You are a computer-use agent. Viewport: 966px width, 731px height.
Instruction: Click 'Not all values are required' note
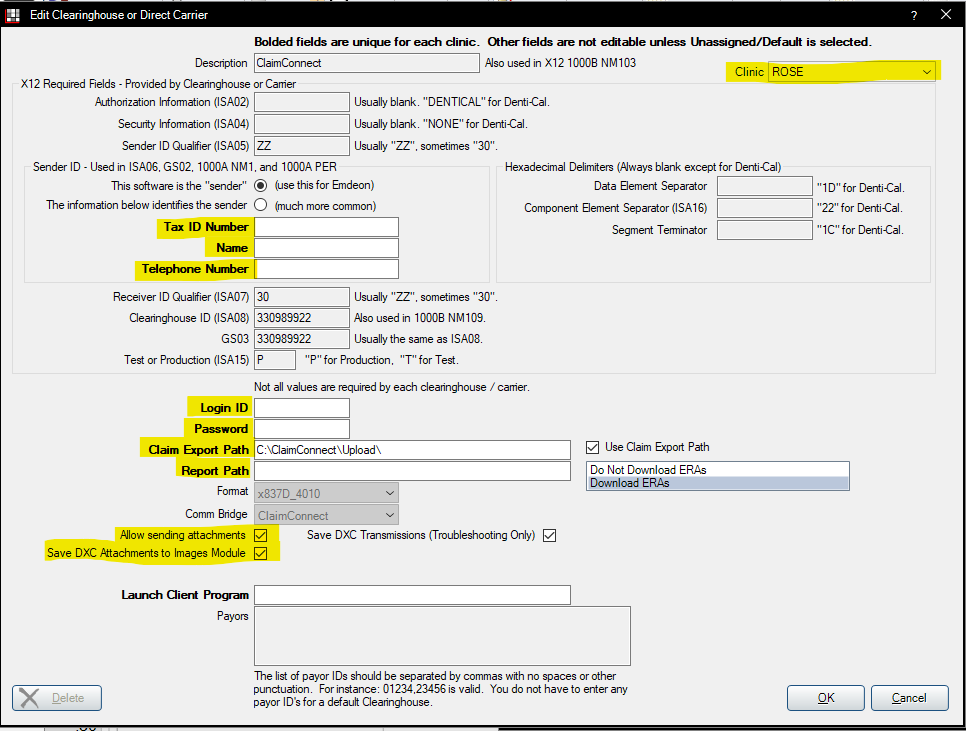tap(392, 387)
